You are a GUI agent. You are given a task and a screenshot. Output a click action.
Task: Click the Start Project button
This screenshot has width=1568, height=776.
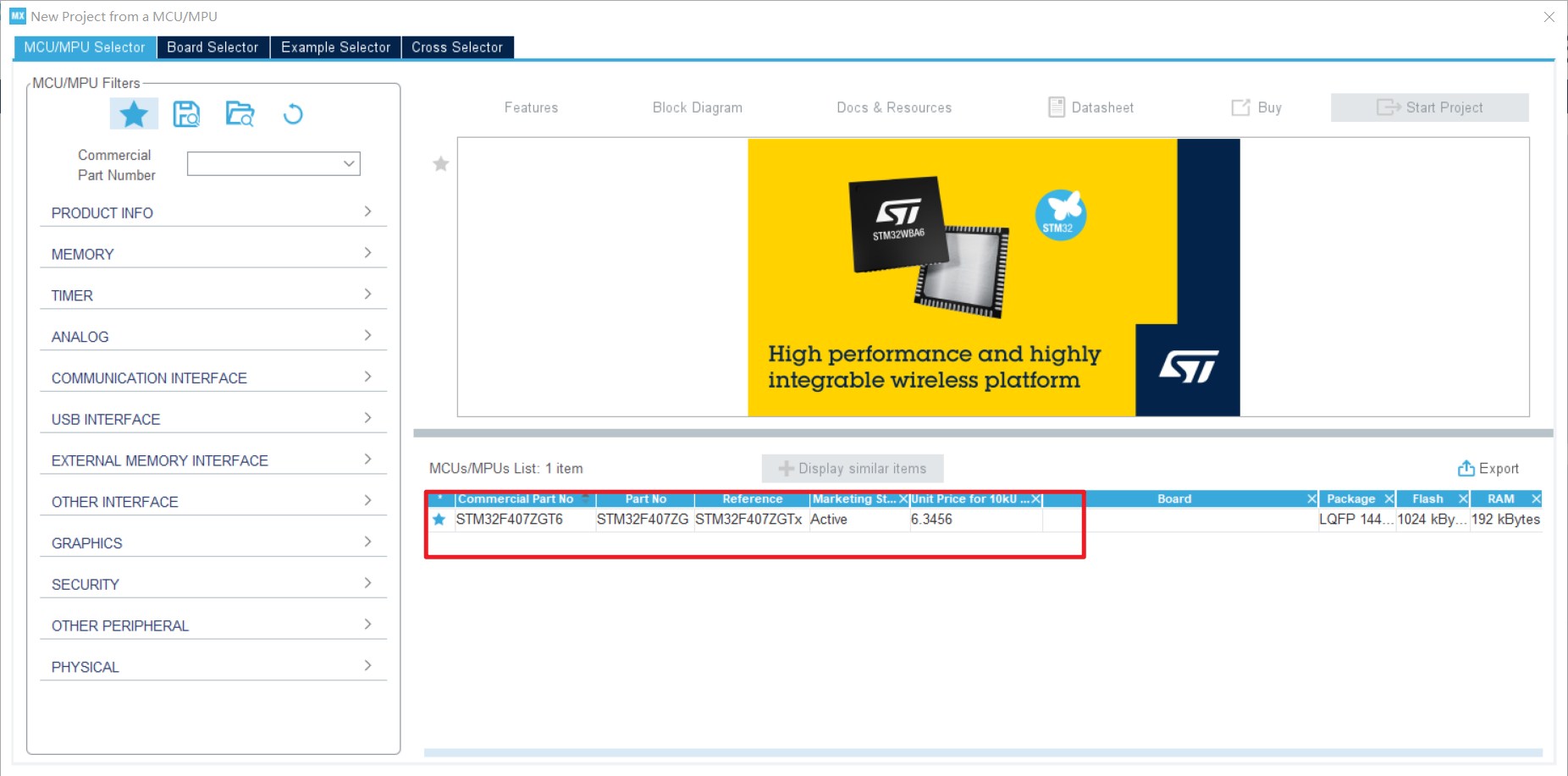[x=1430, y=107]
